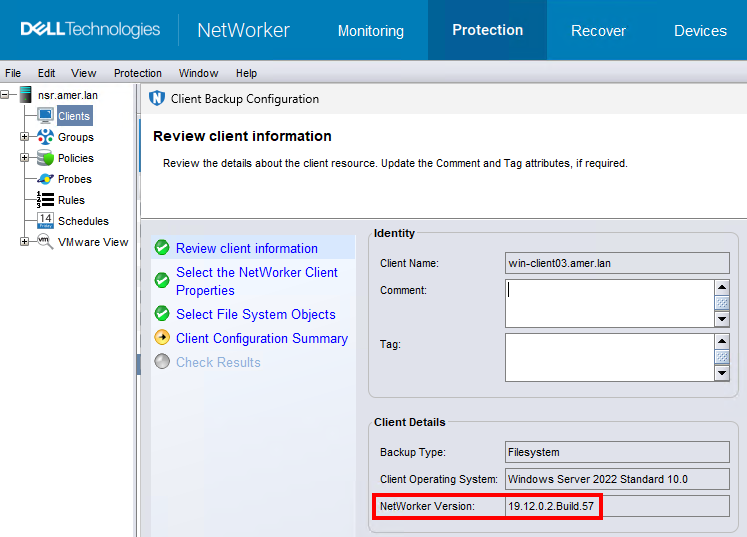Click Comment scrollbar down arrow
Image resolution: width=747 pixels, height=537 pixels.
click(x=722, y=319)
